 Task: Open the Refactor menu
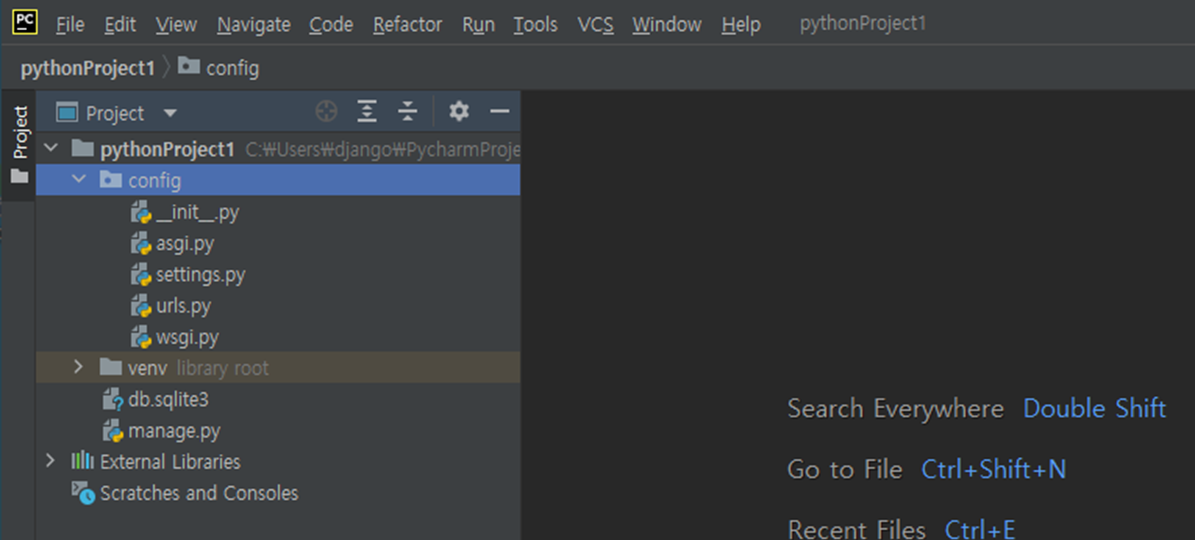[x=408, y=24]
